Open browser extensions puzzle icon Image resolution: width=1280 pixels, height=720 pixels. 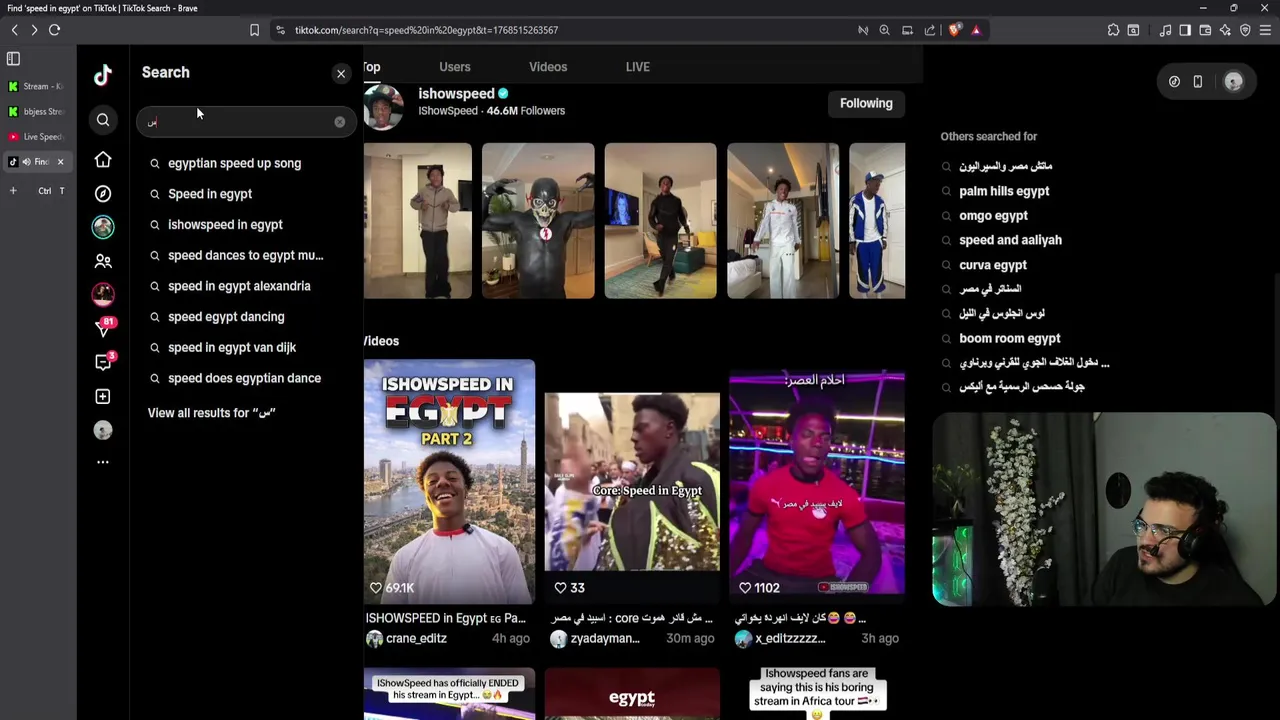click(1113, 30)
